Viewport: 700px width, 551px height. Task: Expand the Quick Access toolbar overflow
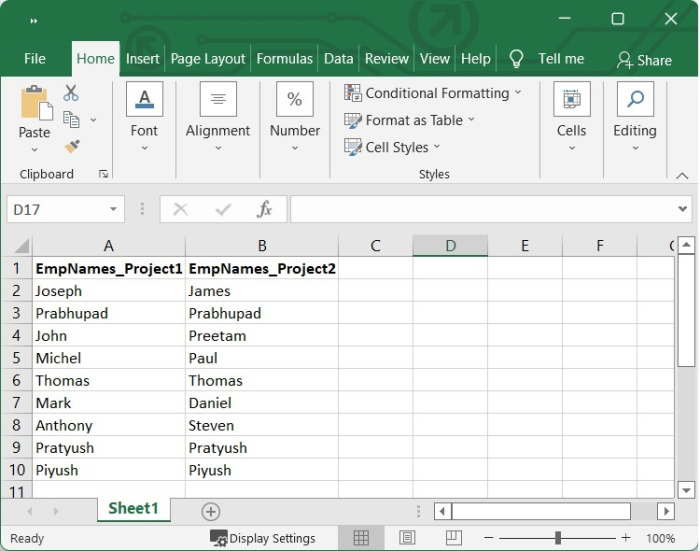click(x=33, y=21)
